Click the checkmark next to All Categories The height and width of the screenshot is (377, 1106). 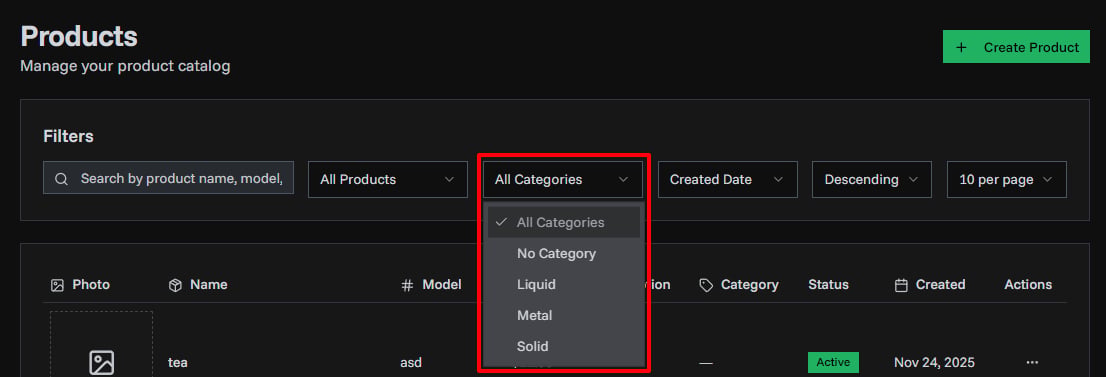point(502,222)
